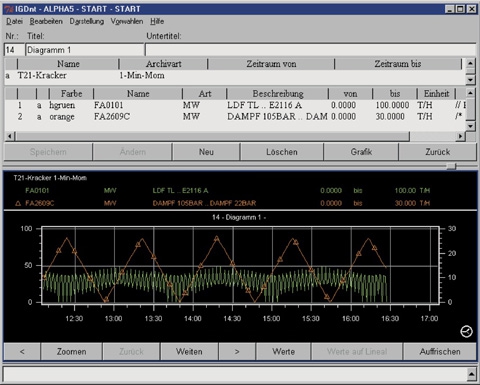Screen dimensions: 480x385
Task: Click the splitter handle above the chart
Action: [x=451, y=166]
